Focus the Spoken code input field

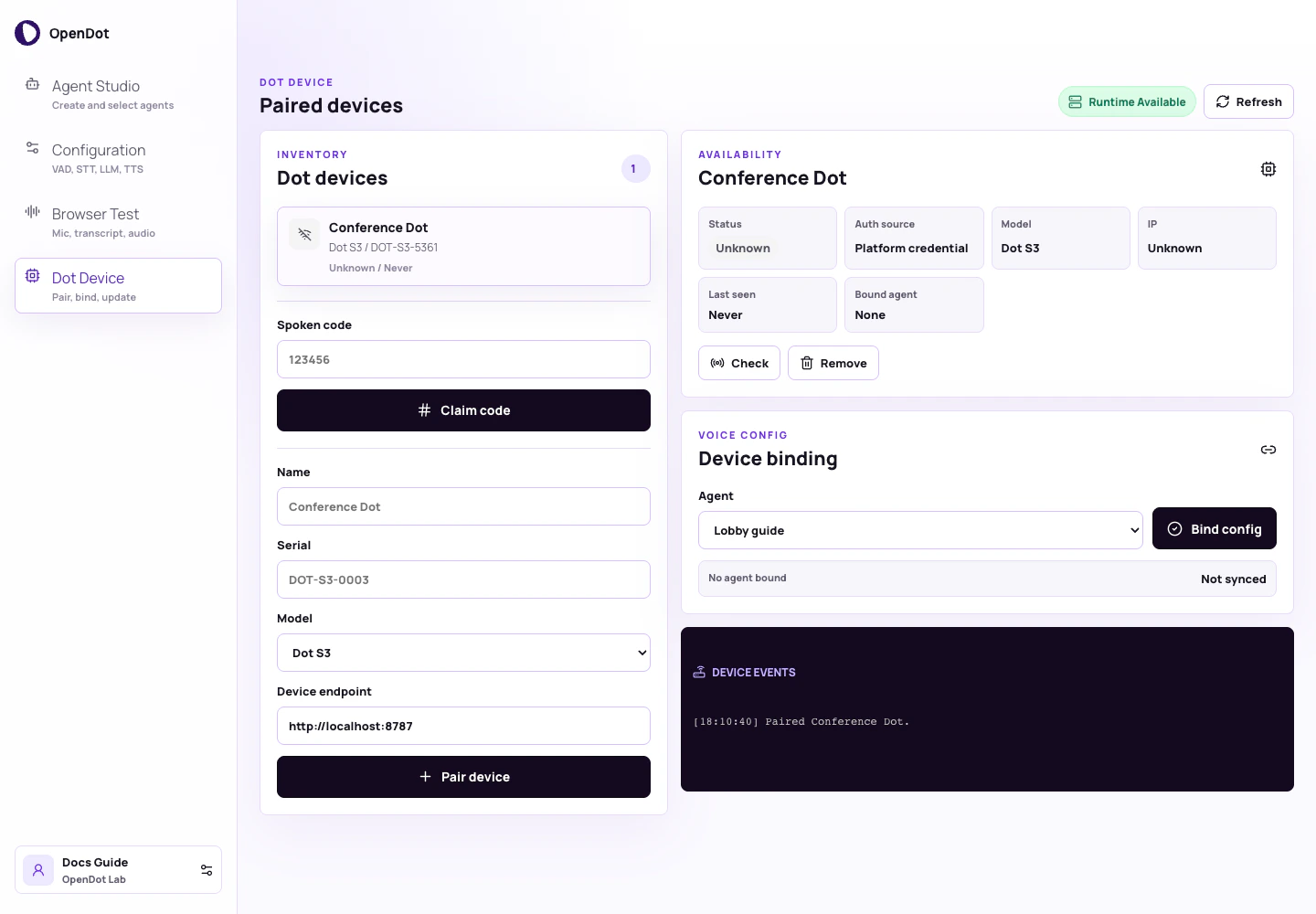pos(463,359)
